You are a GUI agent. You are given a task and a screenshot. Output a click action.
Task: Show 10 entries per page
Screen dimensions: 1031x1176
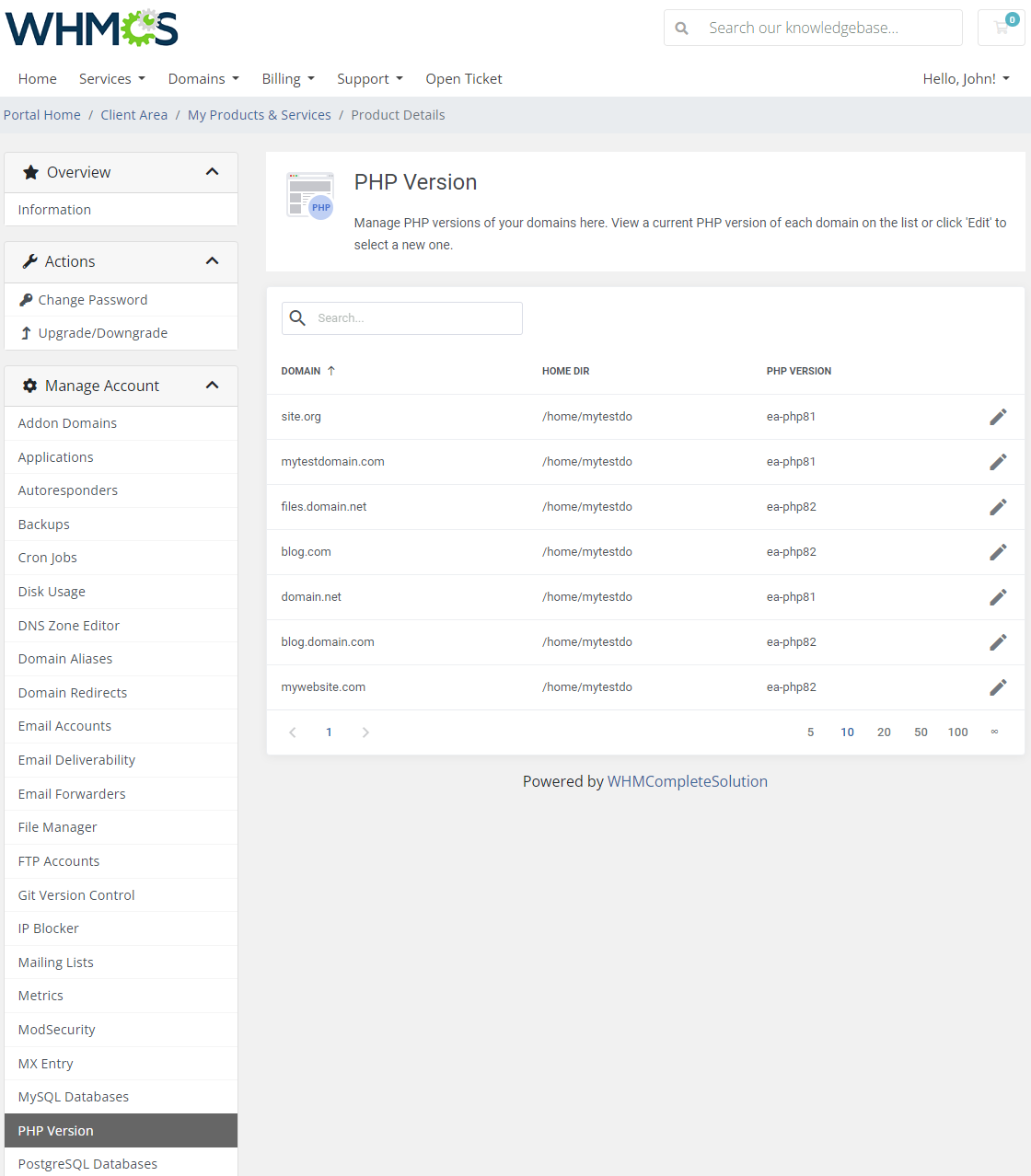[848, 732]
